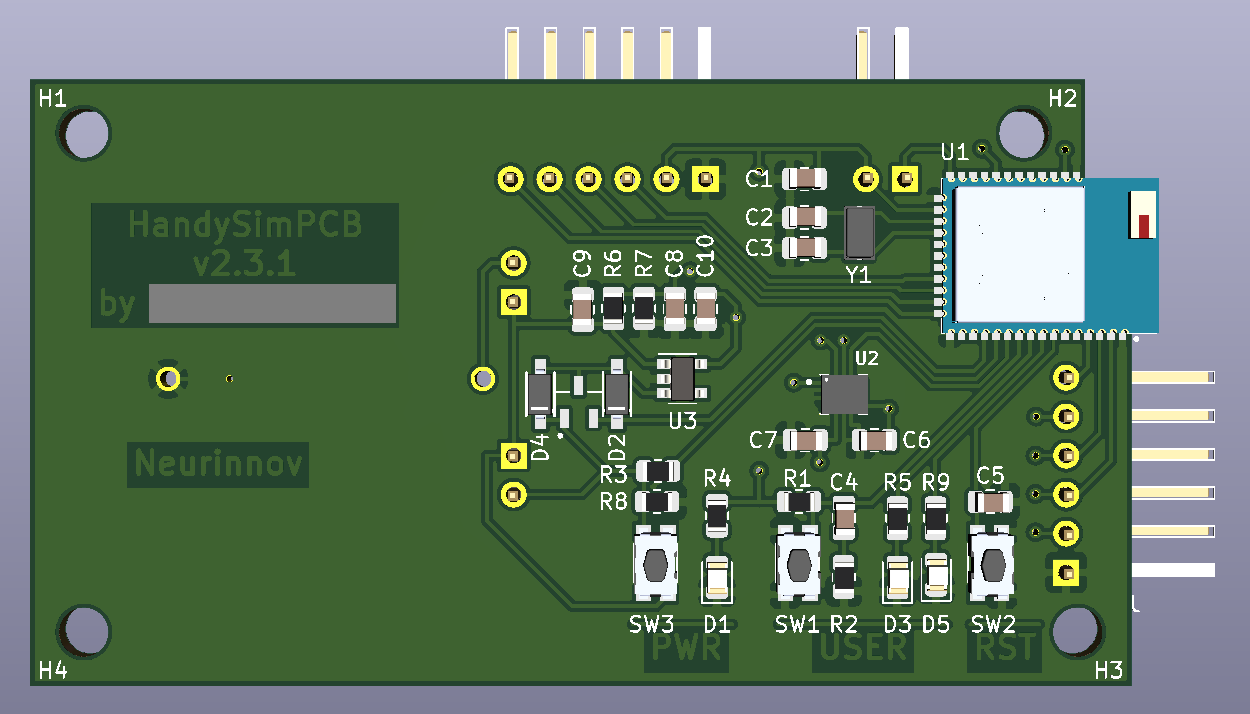
Task: Select the D1 LED
Action: pos(717,579)
